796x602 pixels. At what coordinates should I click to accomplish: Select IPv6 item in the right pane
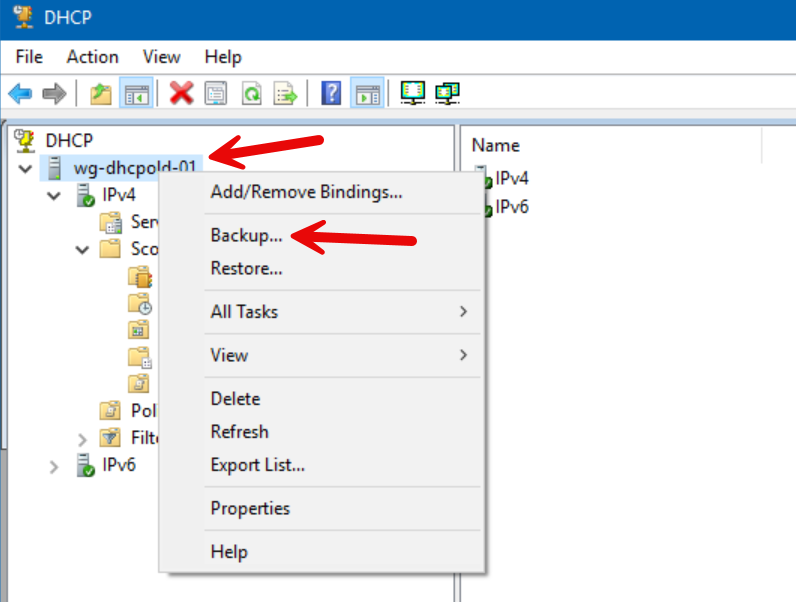(x=511, y=207)
